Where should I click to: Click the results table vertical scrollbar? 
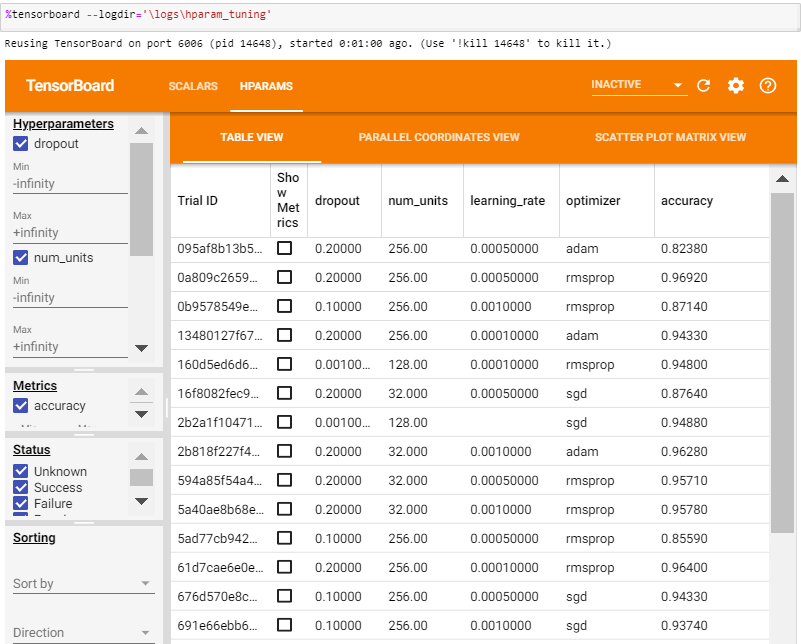[x=782, y=363]
